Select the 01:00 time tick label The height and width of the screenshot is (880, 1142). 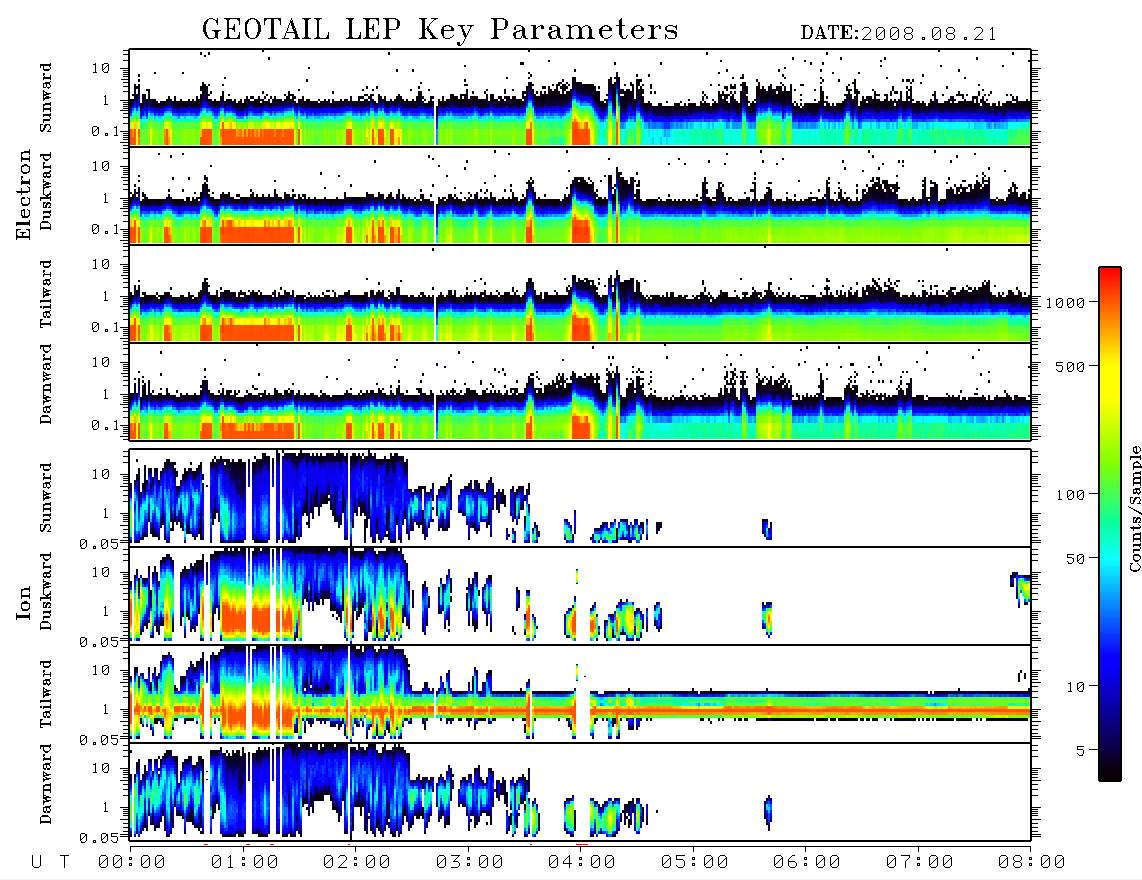pos(245,863)
